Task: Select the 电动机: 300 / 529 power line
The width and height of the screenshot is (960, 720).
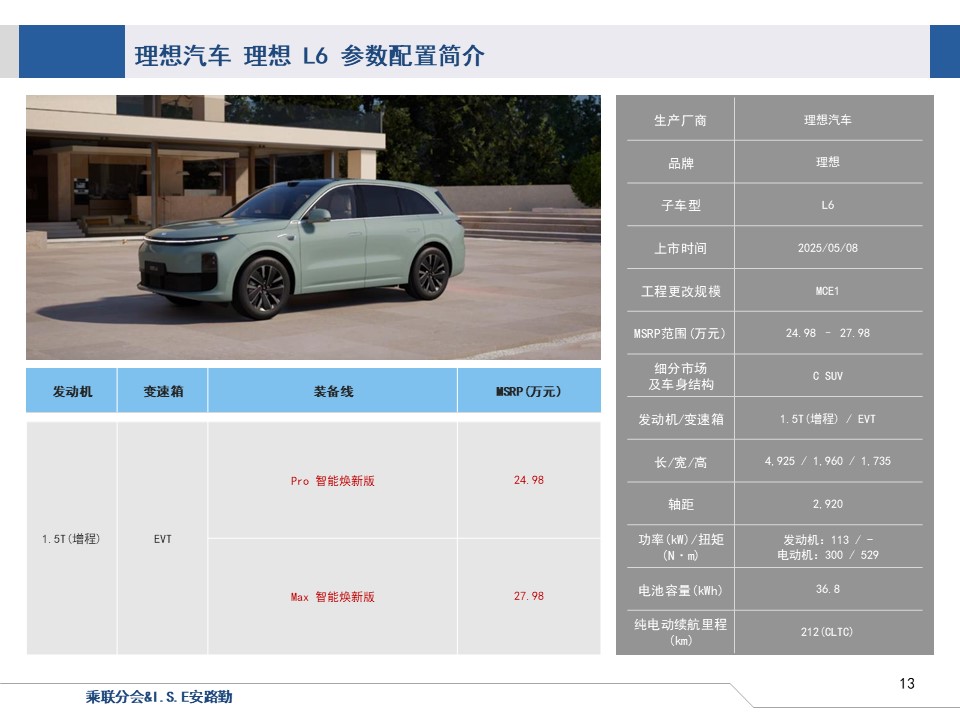Action: [828, 555]
